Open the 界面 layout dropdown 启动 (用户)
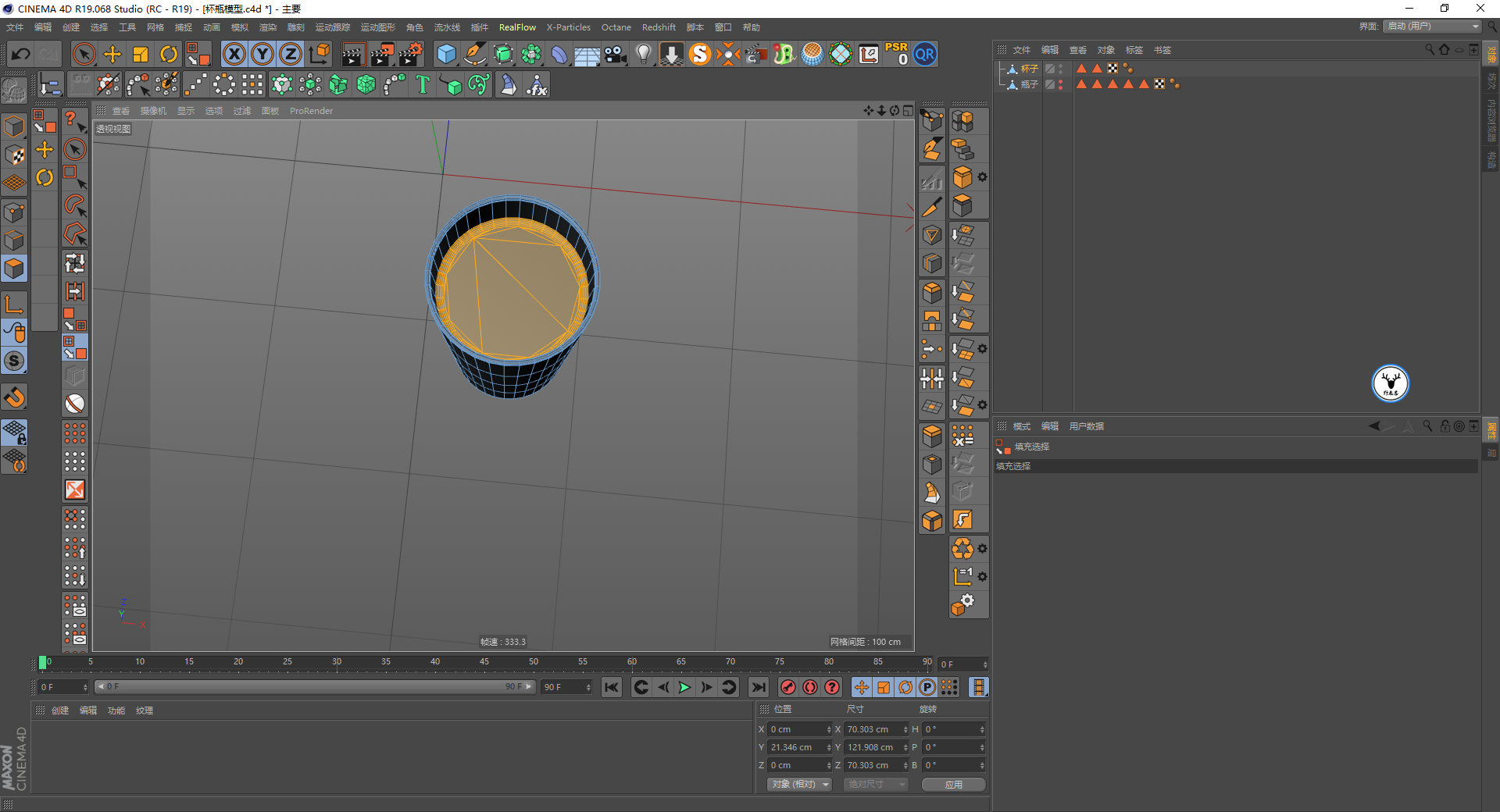1500x812 pixels. coord(1433,27)
